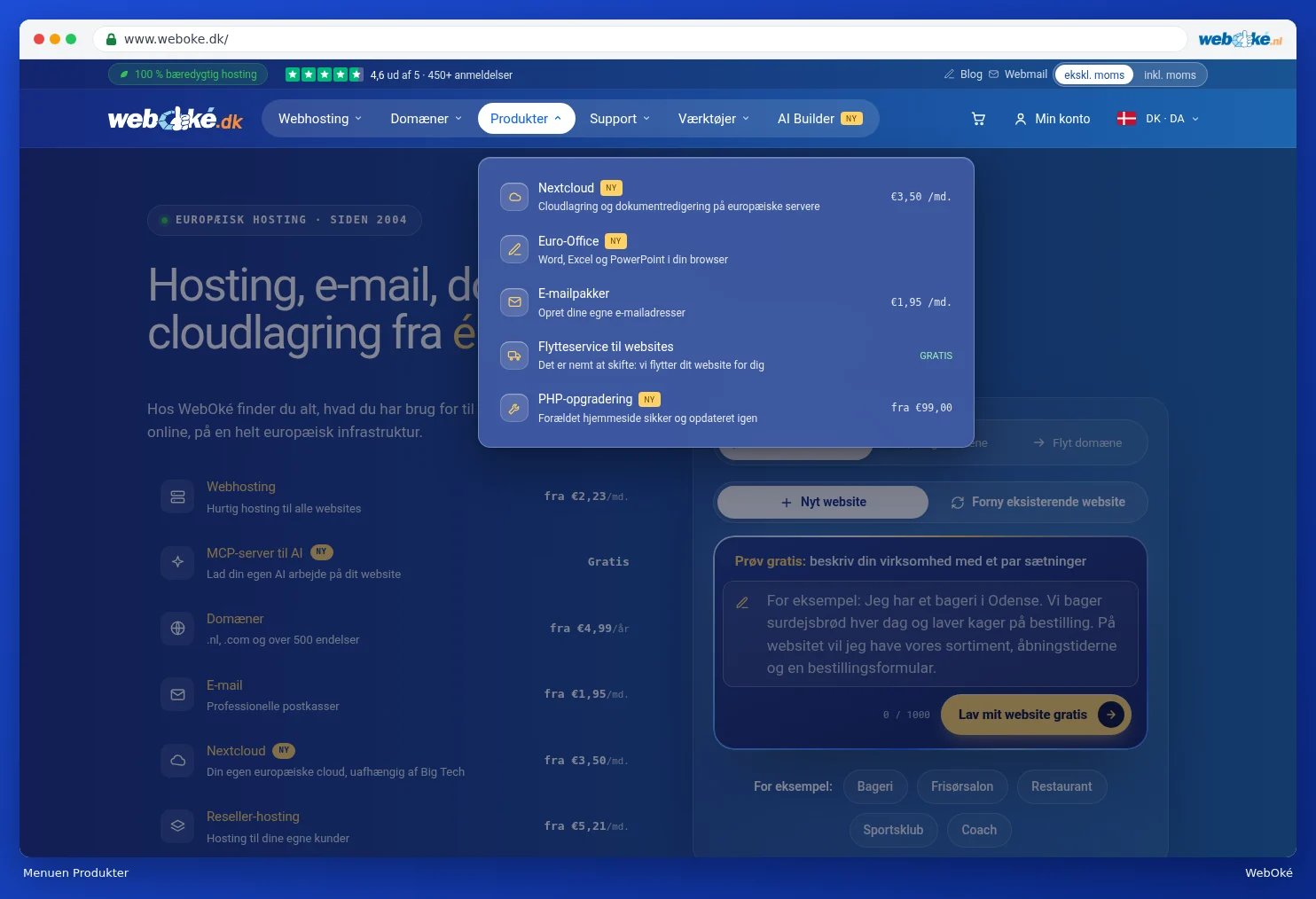Collapse the Produkter menu
The width and height of the screenshot is (1316, 899).
point(526,119)
